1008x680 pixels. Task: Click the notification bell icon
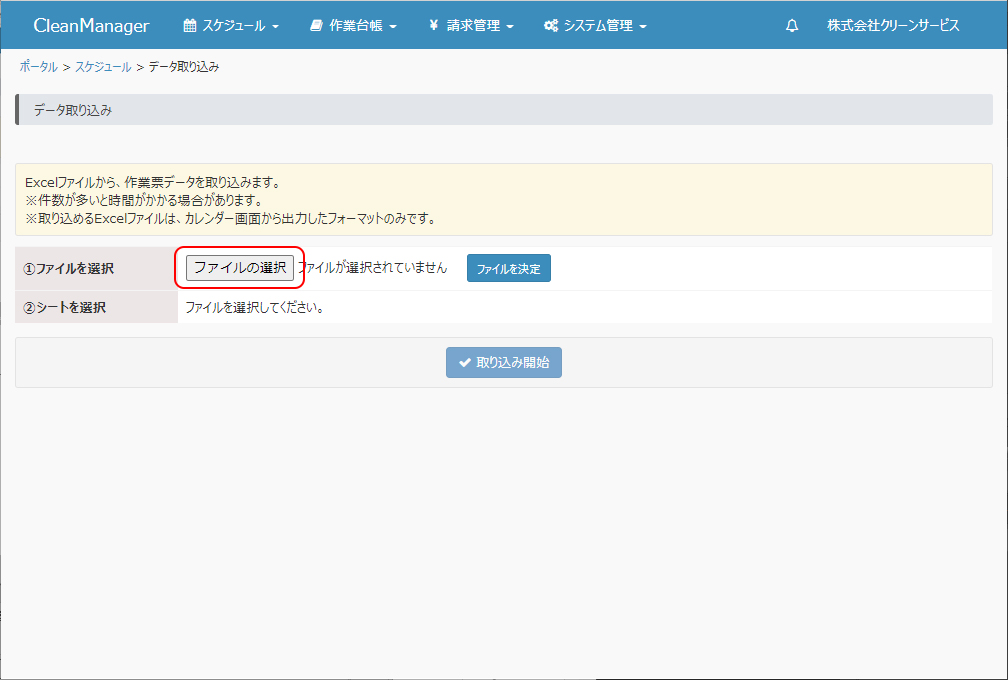(792, 26)
